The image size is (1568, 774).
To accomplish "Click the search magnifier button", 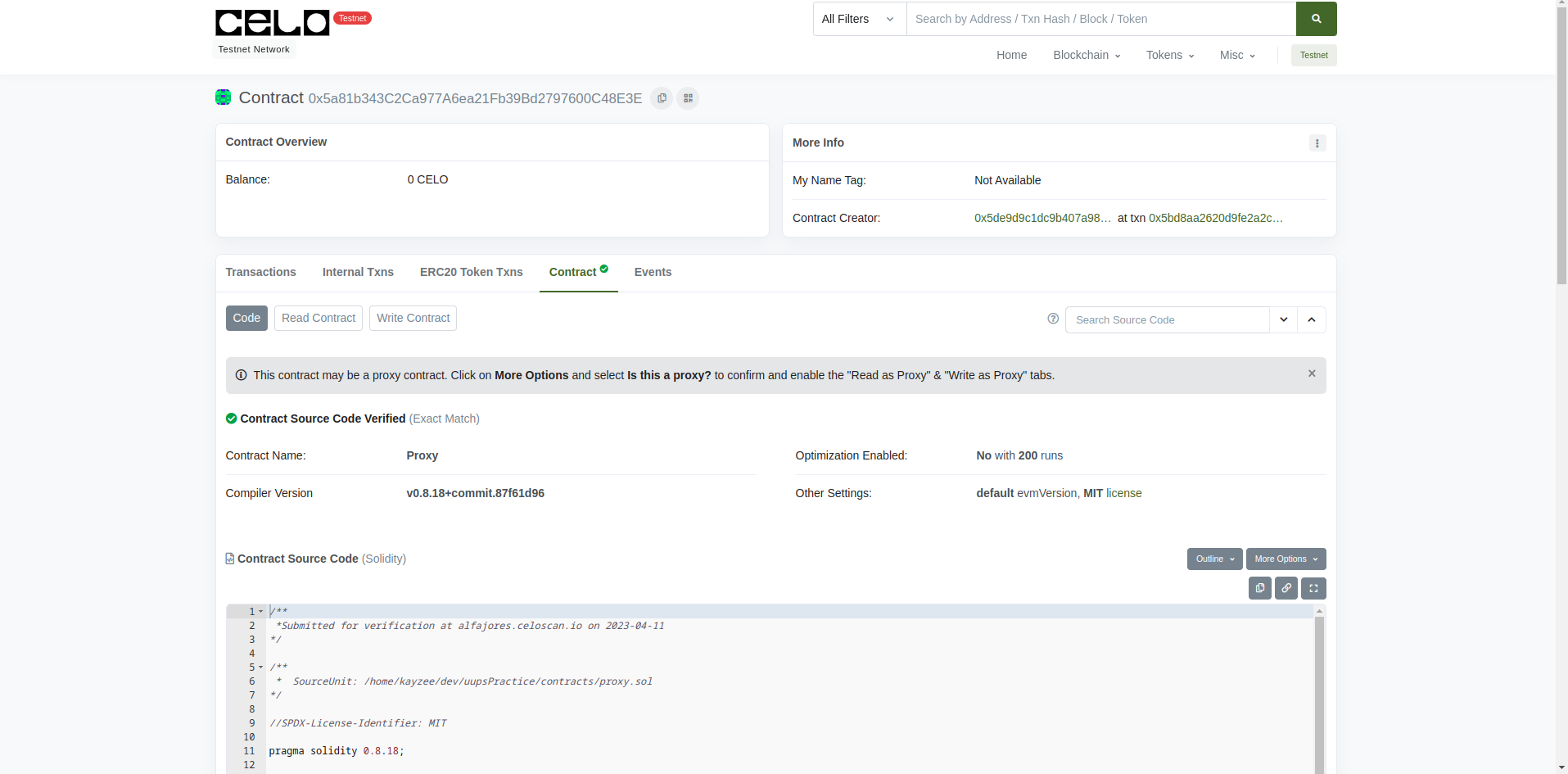I will [1317, 19].
